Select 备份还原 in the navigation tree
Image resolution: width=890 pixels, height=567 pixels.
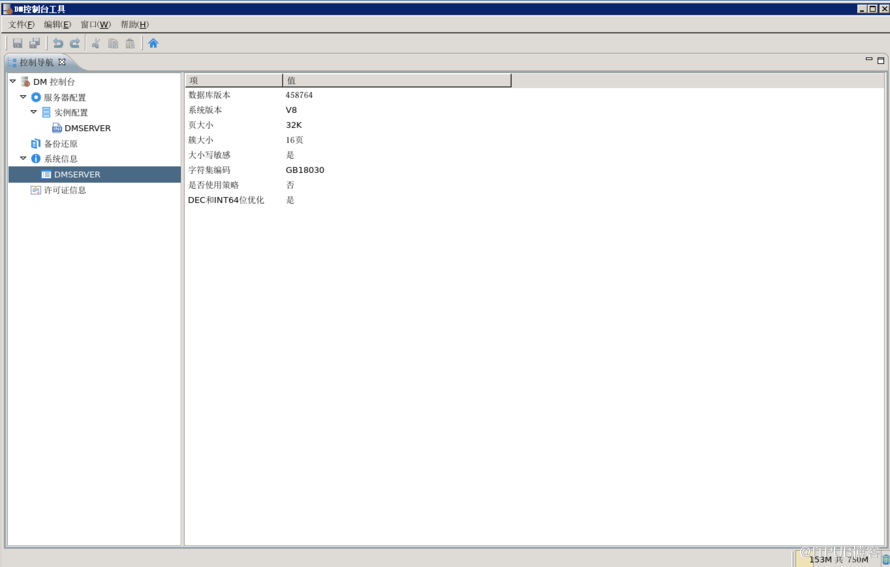tap(60, 144)
